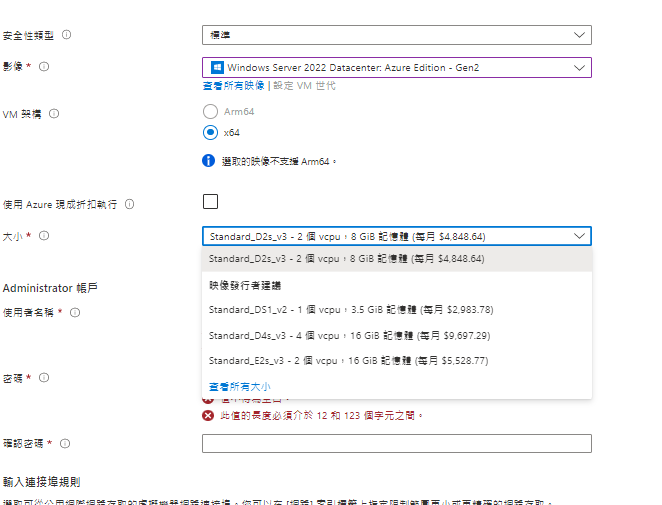Show info tooltip for 確認密碼
The height and width of the screenshot is (505, 662).
click(65, 443)
